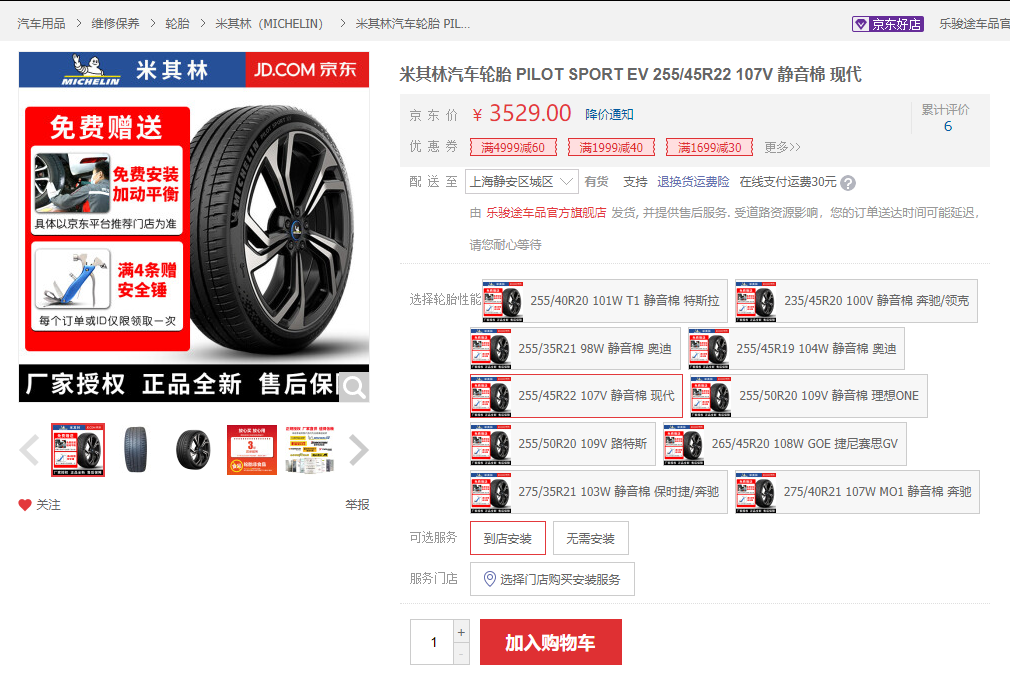Select the tire with wheel side thumbnail

tap(194, 450)
